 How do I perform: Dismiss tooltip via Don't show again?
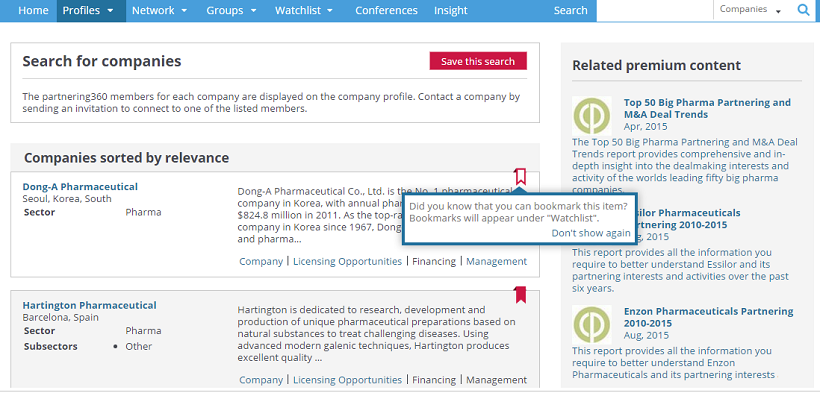[591, 233]
